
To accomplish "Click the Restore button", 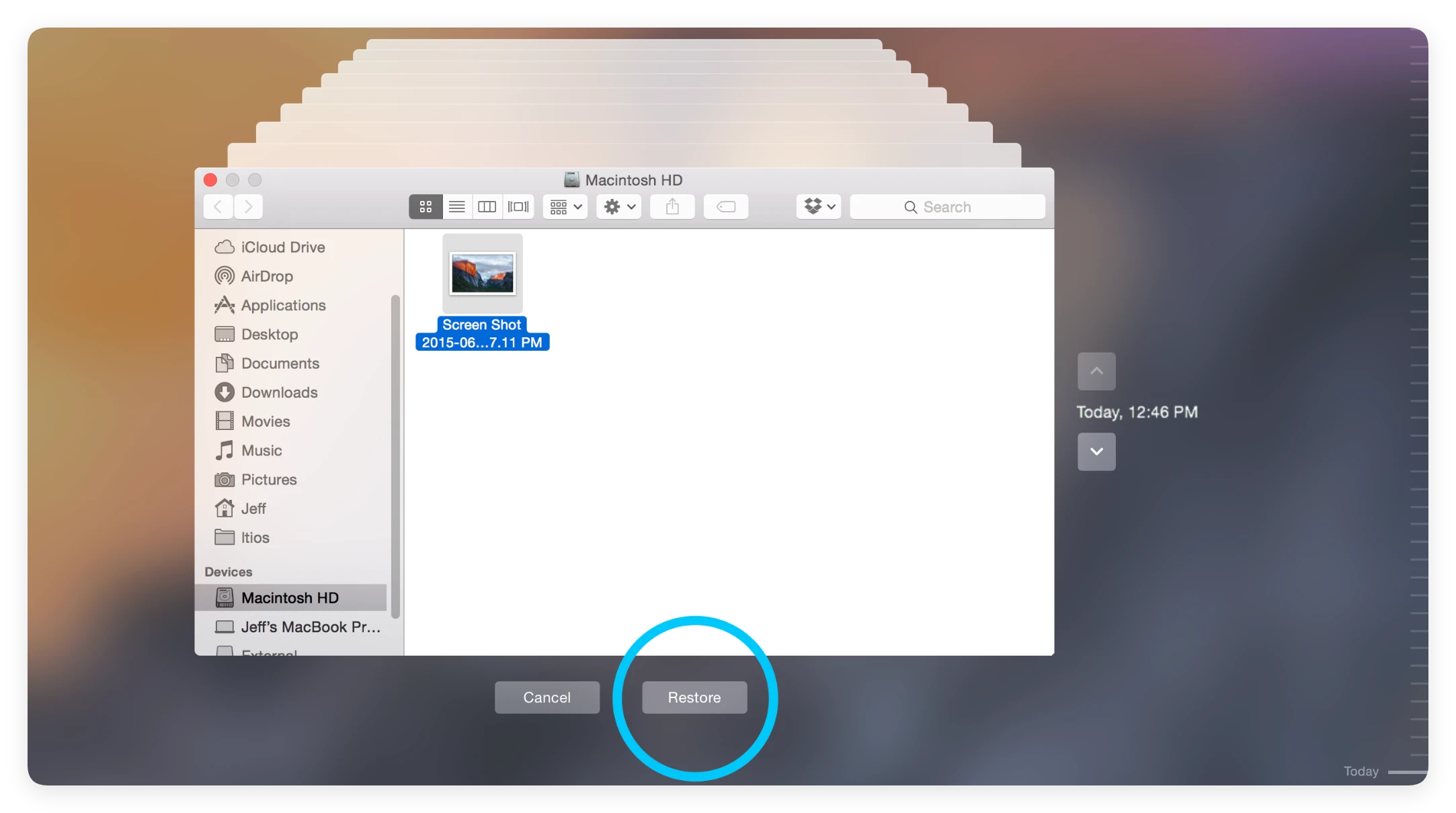I will 694,697.
